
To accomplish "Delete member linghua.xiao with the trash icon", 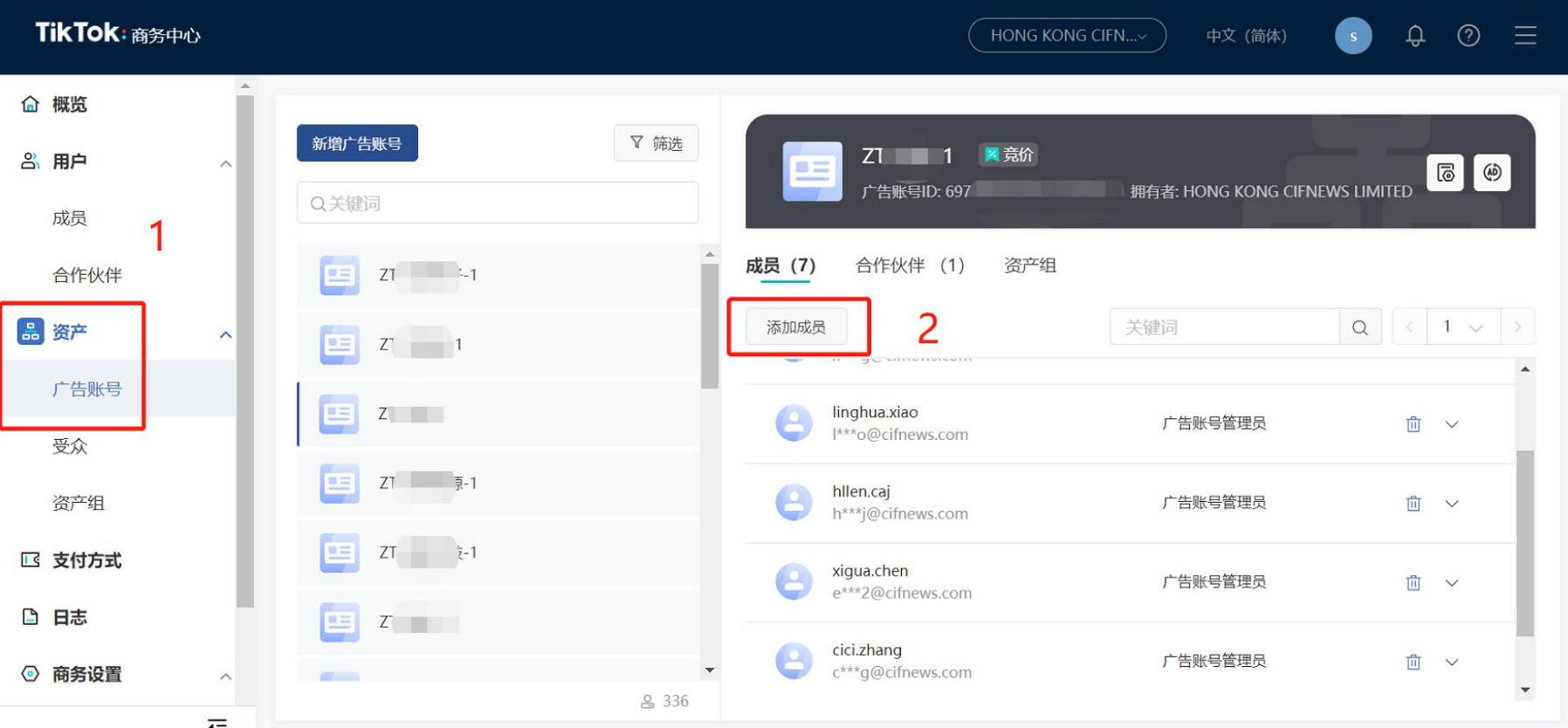I will tap(1413, 424).
